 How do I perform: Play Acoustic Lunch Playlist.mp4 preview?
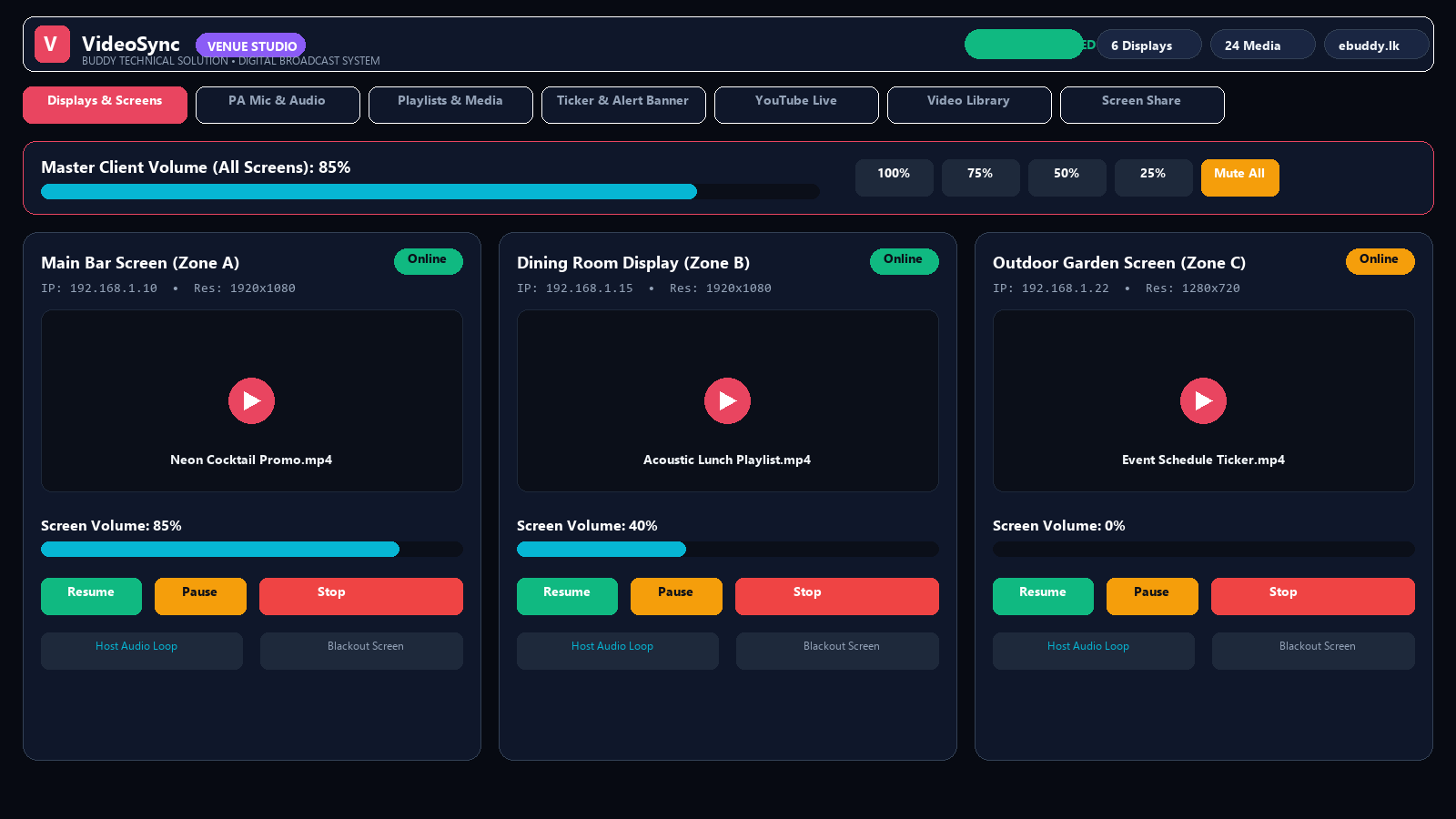tap(727, 400)
